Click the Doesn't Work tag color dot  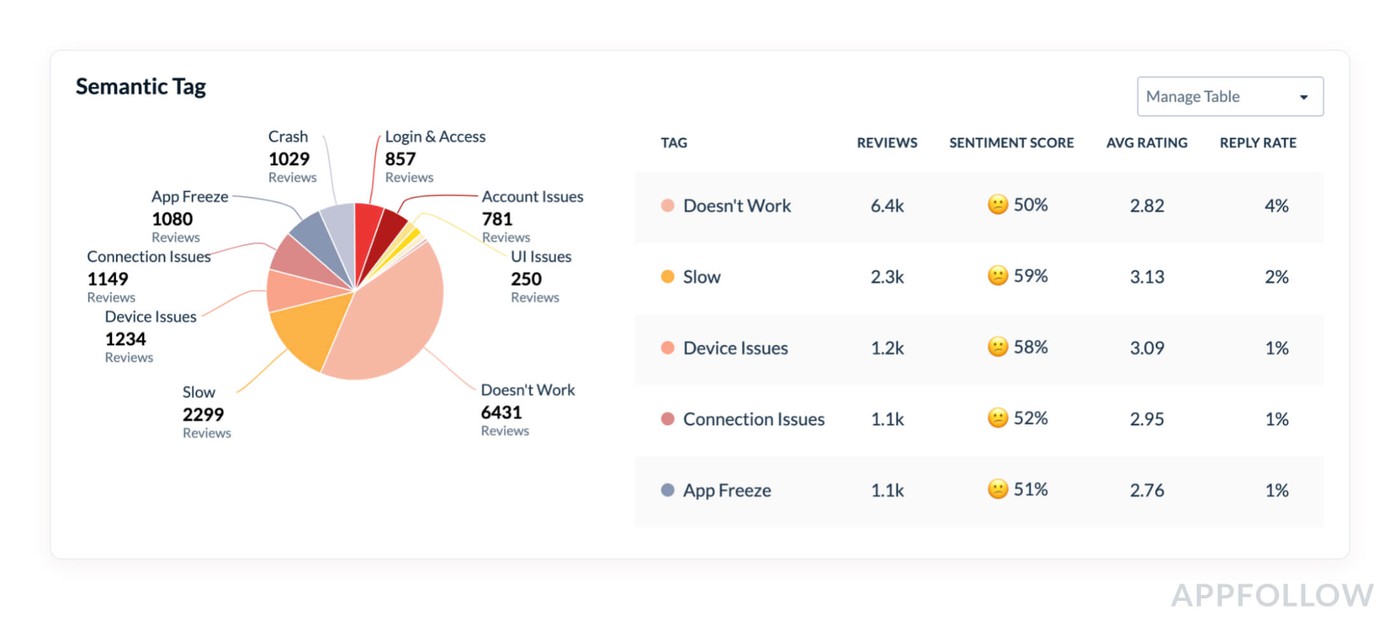pyautogui.click(x=668, y=206)
